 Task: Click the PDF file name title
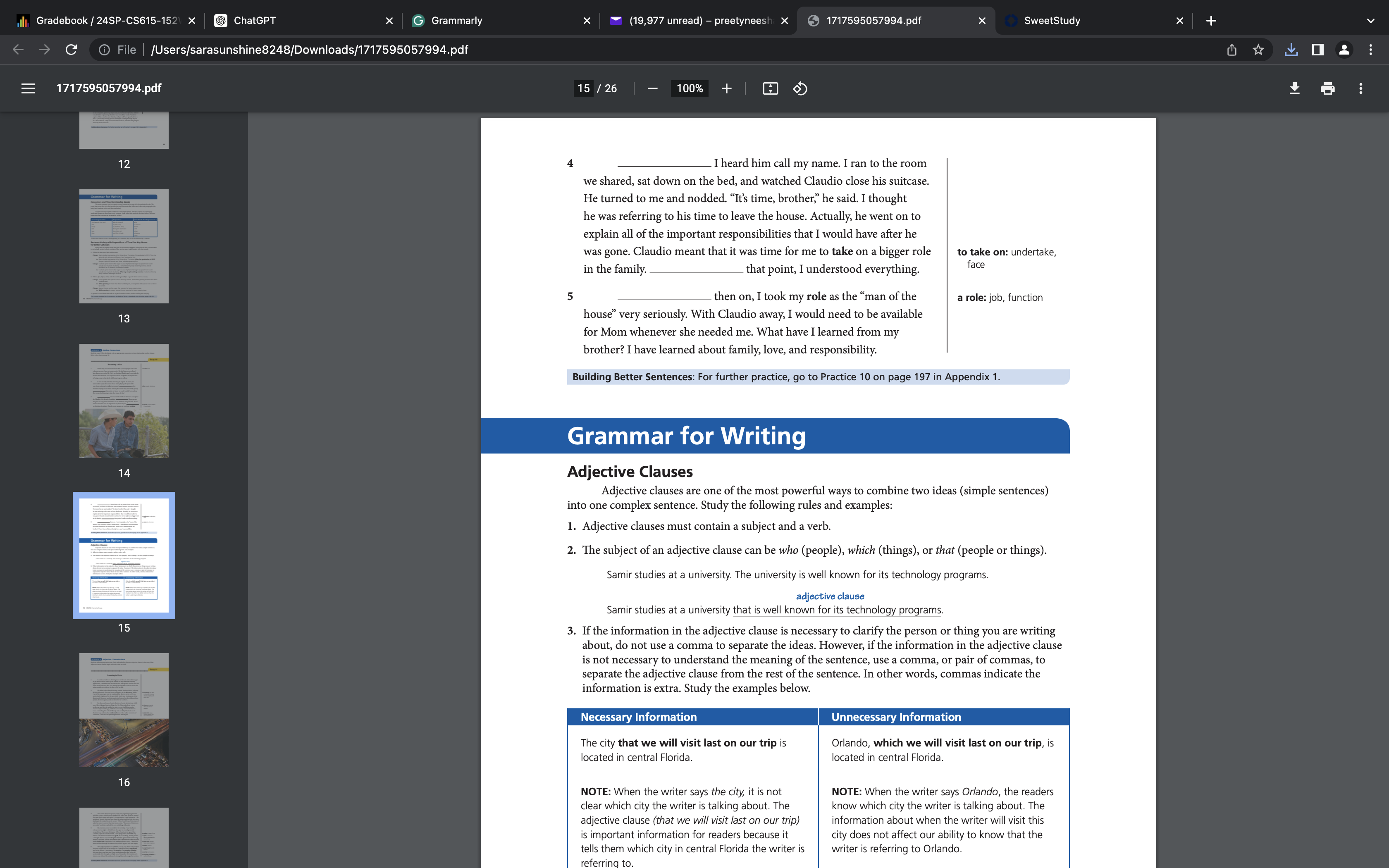(x=108, y=88)
